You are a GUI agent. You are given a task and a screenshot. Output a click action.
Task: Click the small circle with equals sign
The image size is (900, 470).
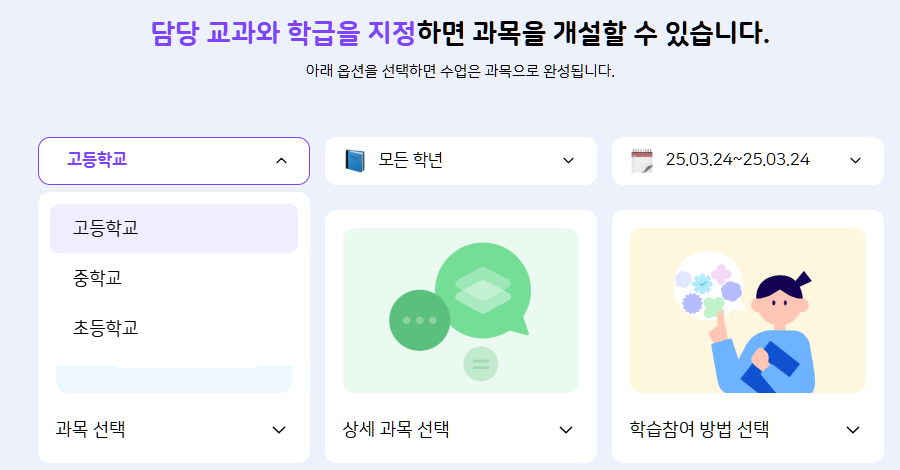[480, 364]
